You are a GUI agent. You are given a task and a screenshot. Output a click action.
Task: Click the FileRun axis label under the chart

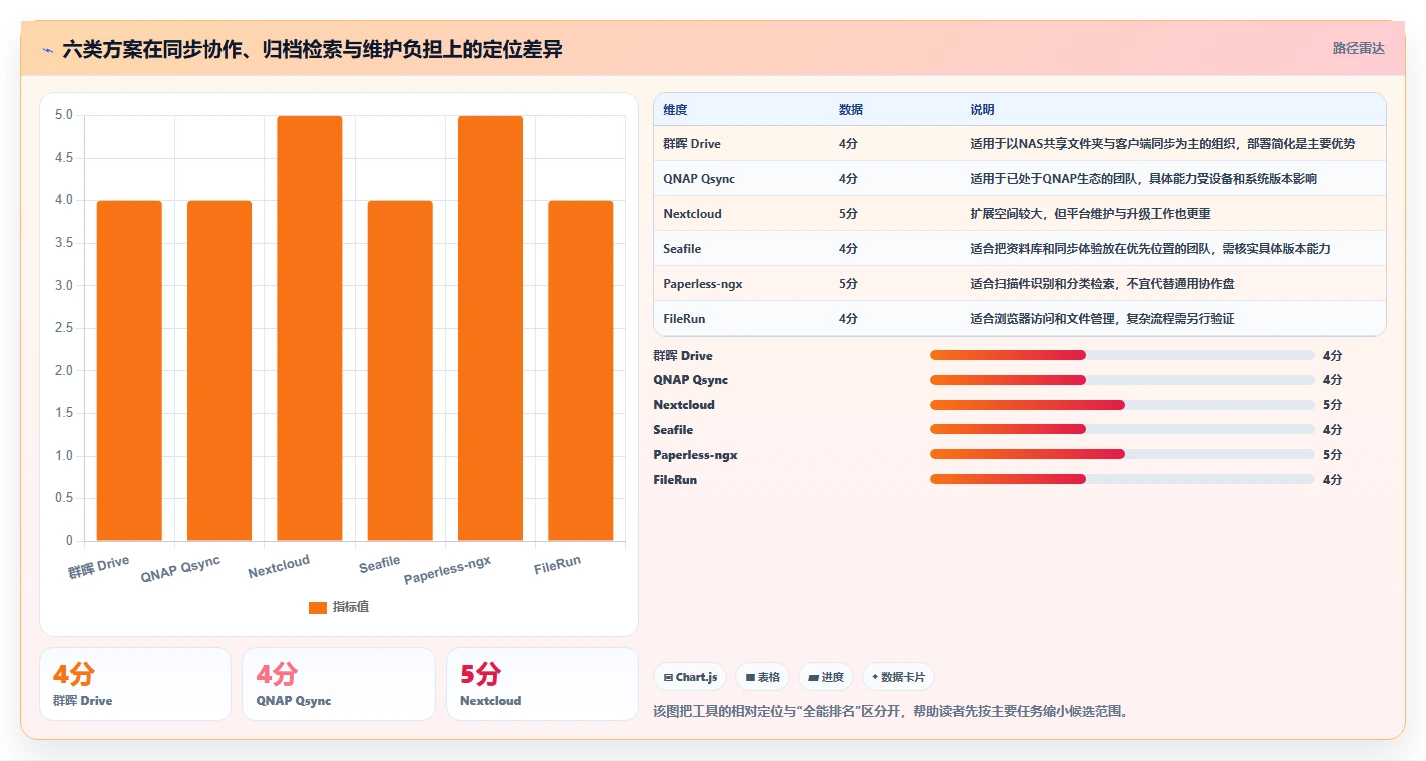pos(557,566)
